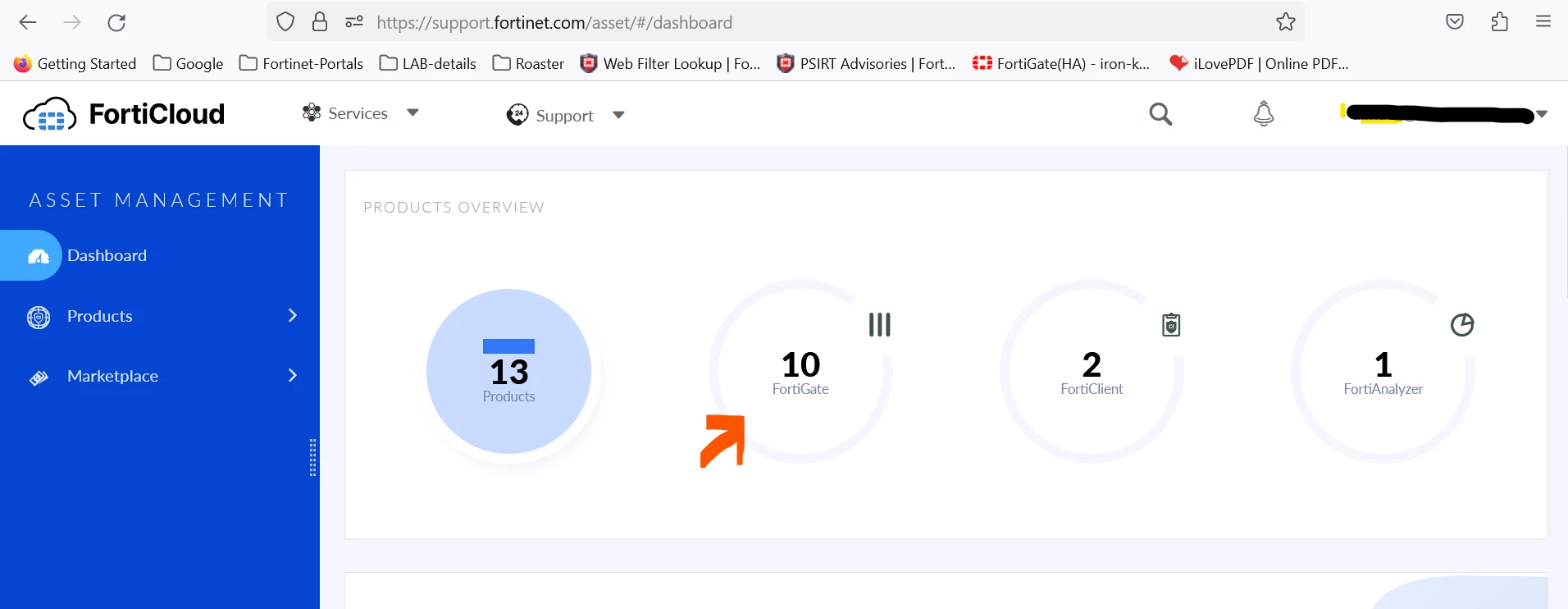The width and height of the screenshot is (1568, 609).
Task: Open the iLovePDF bookmark
Action: pos(1260,63)
